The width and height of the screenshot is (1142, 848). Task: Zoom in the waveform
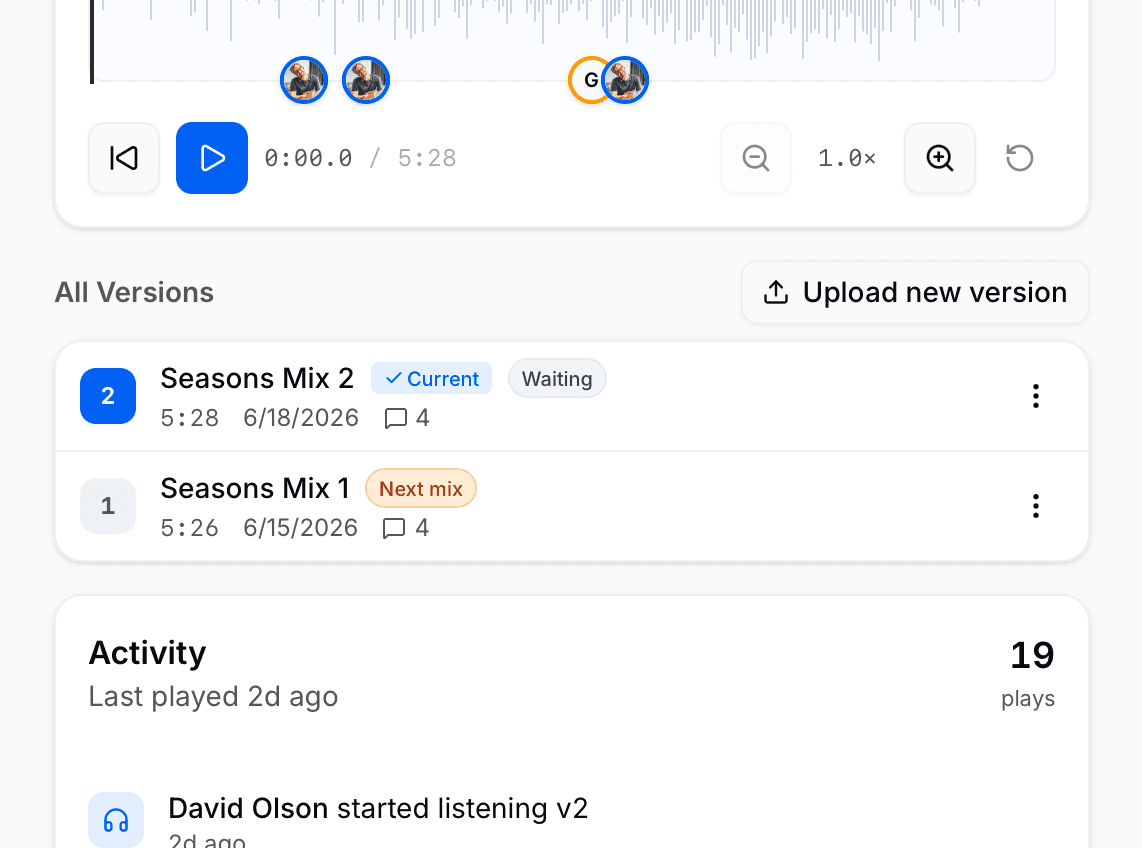[x=940, y=158]
